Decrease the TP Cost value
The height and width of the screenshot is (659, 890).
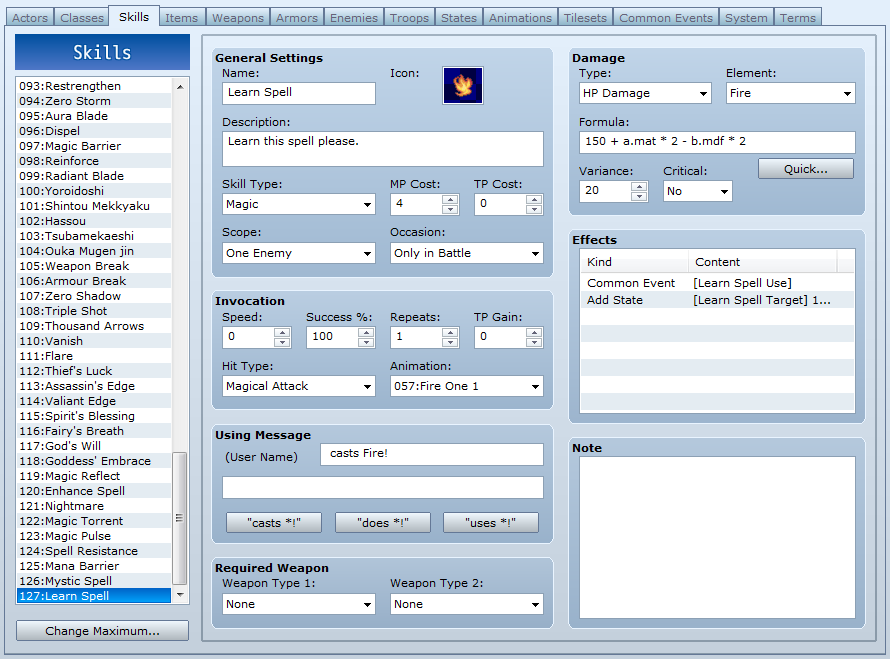(x=534, y=209)
